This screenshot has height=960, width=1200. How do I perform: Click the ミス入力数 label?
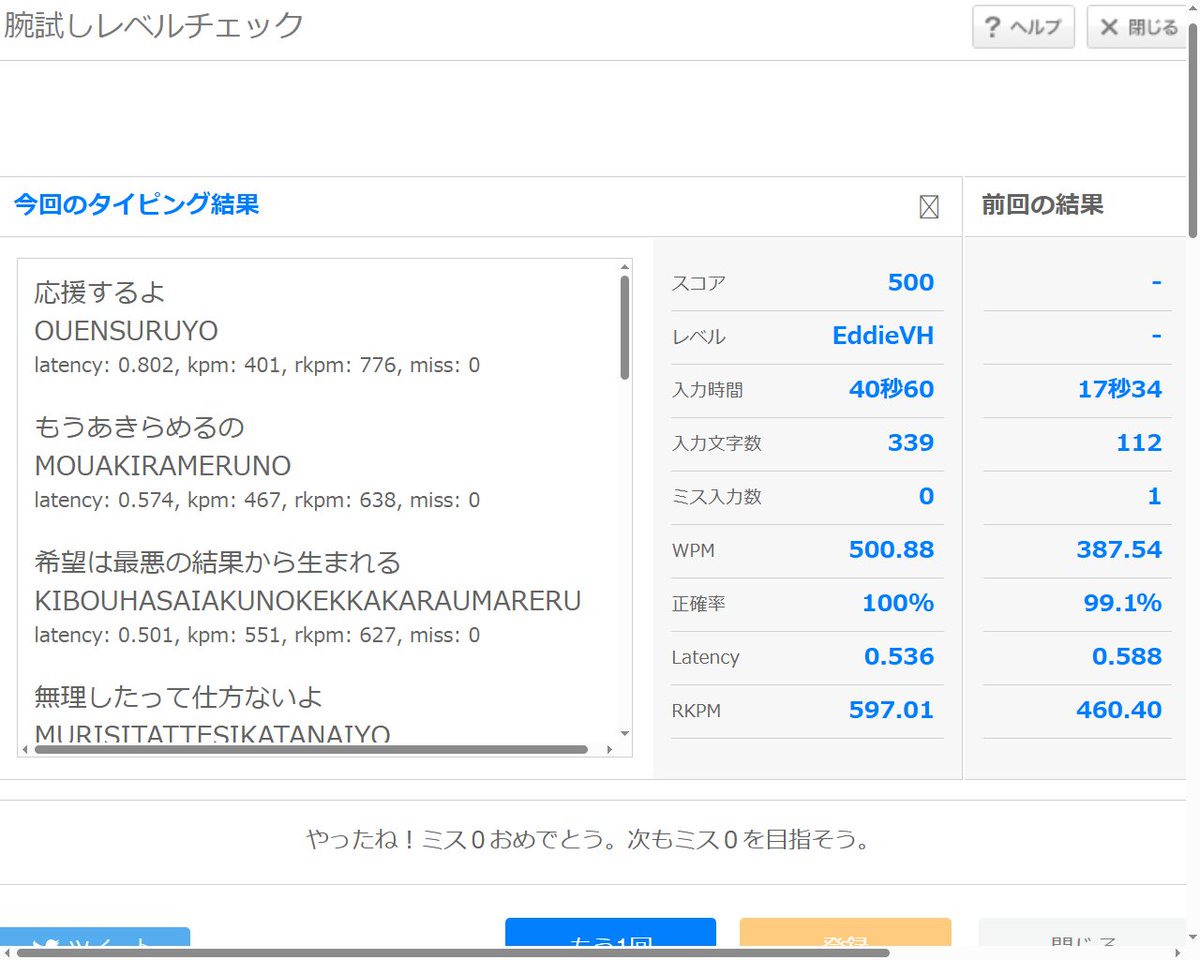716,497
